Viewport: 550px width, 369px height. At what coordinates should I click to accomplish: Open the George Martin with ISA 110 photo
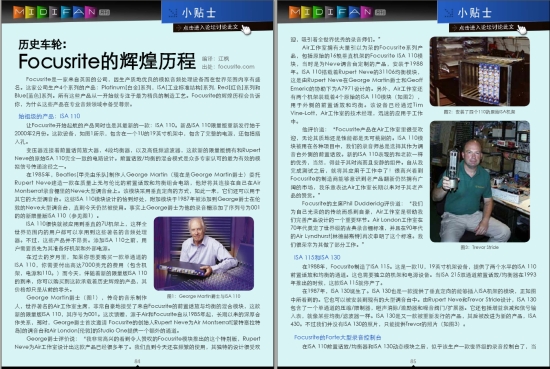(204, 254)
